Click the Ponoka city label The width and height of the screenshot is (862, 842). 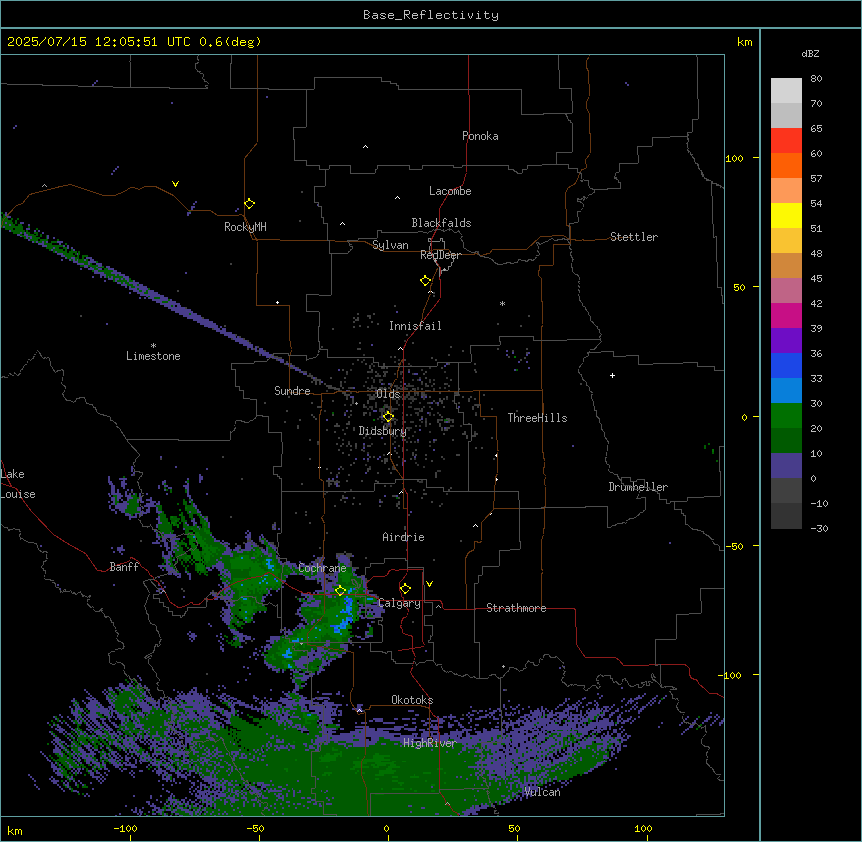(x=480, y=136)
